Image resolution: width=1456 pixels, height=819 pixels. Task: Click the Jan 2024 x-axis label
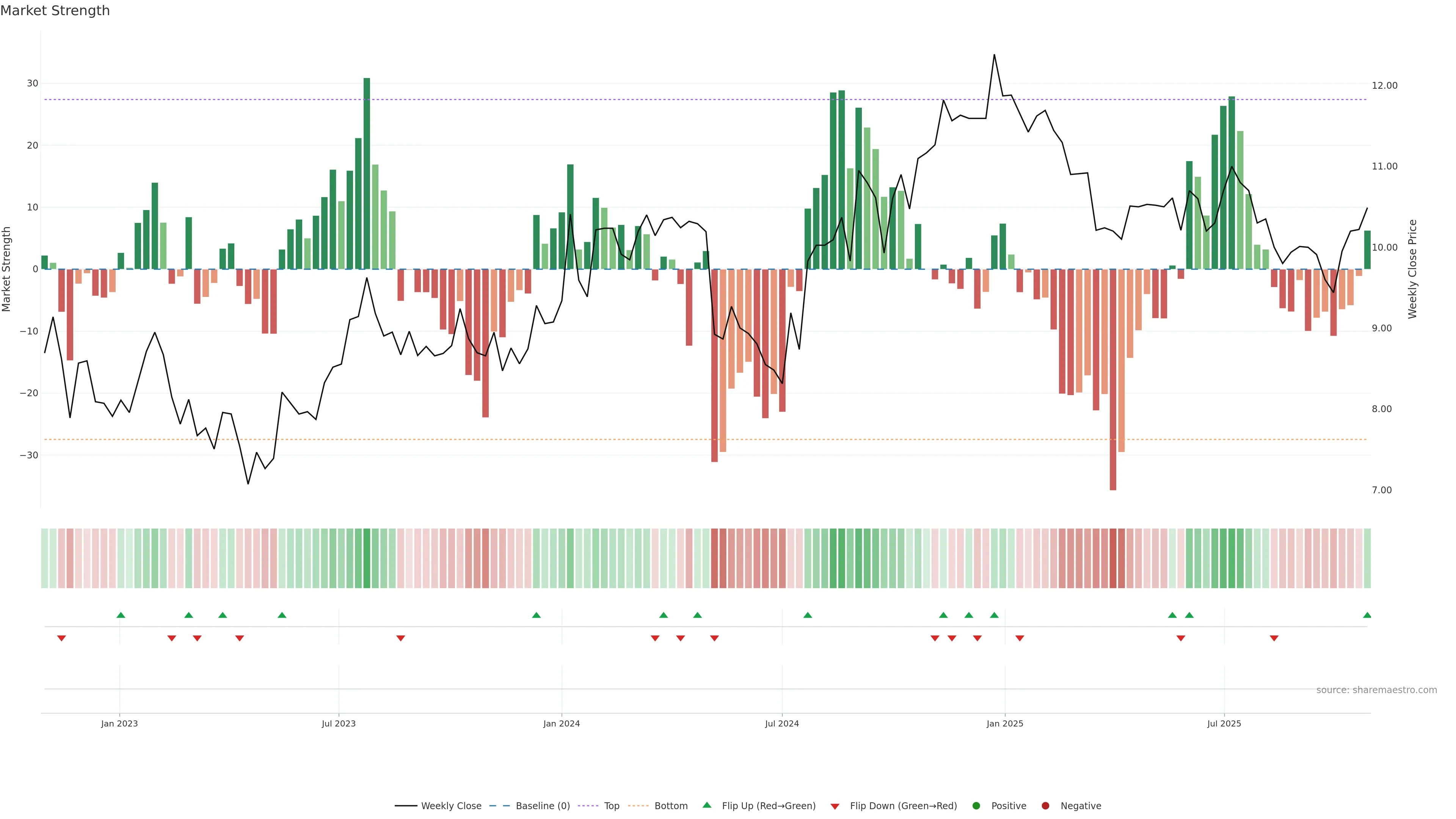[561, 723]
